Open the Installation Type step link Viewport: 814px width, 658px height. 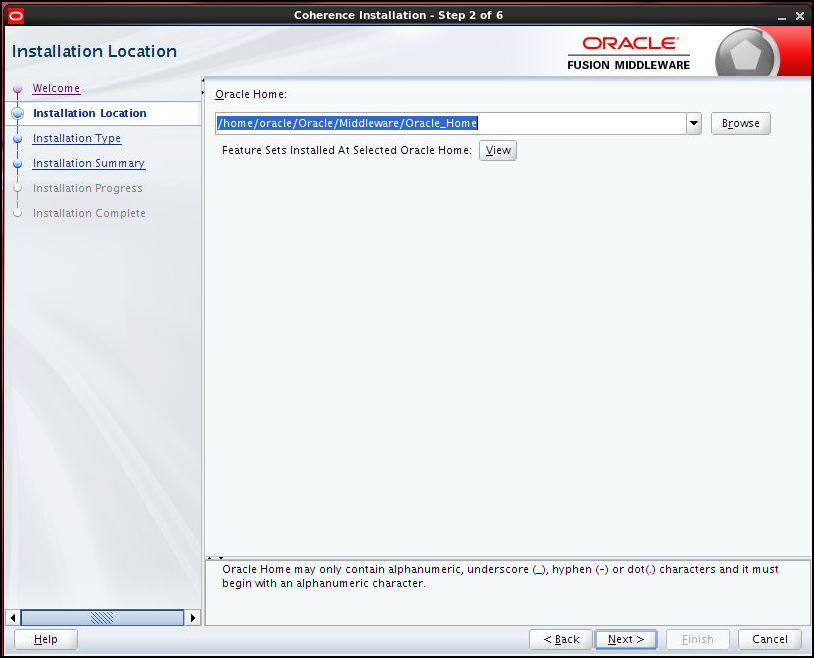pyautogui.click(x=77, y=138)
